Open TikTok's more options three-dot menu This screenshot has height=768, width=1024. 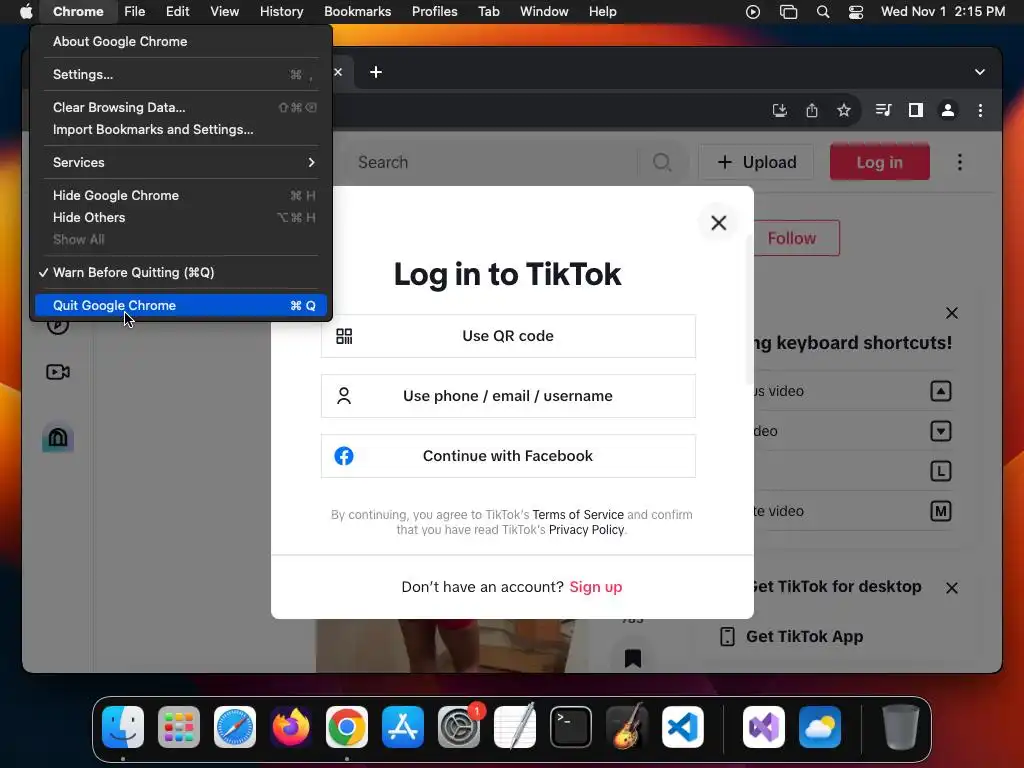coord(959,162)
